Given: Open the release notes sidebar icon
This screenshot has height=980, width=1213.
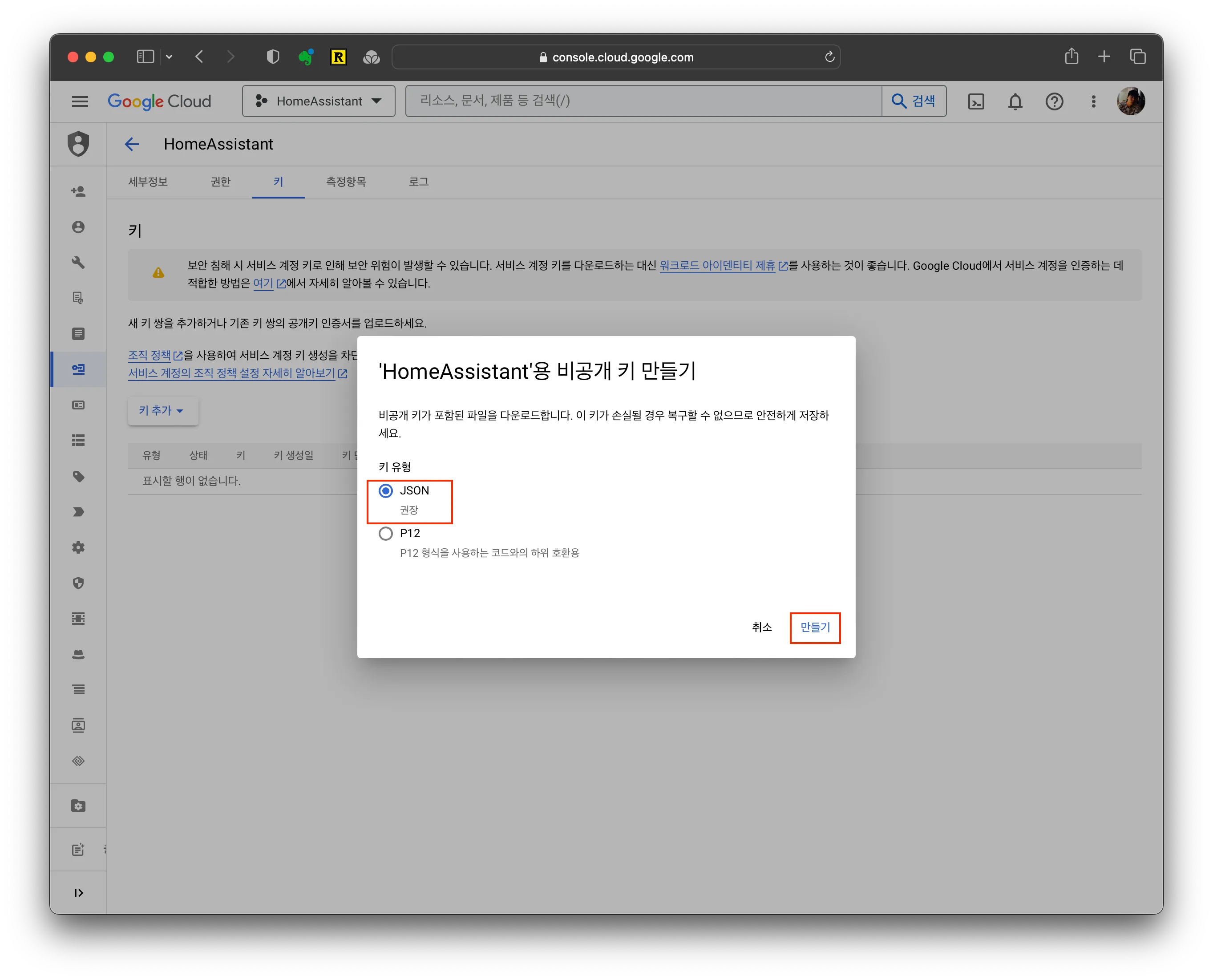Looking at the screenshot, I should (x=78, y=850).
